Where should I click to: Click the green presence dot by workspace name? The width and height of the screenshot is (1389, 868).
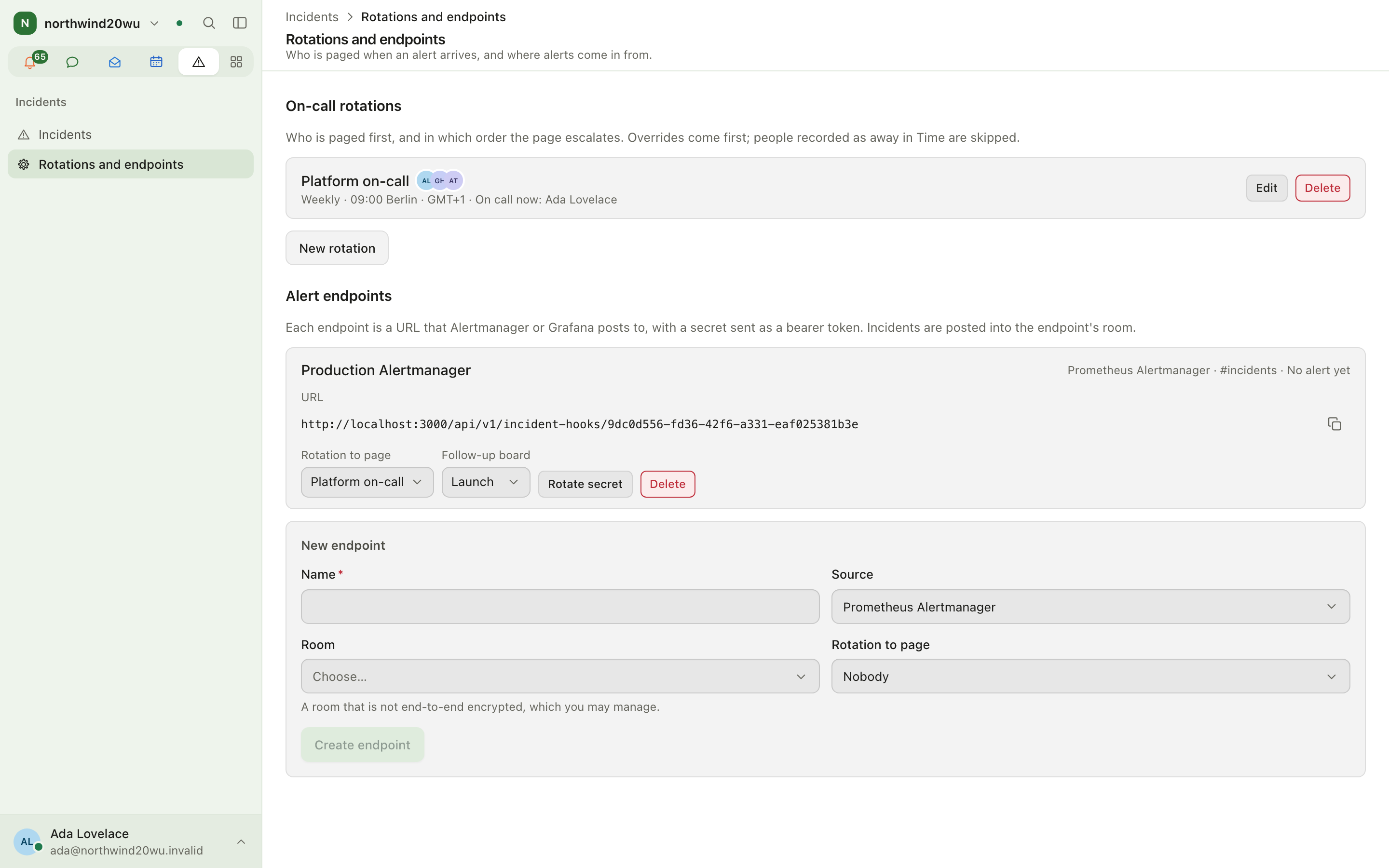click(179, 23)
